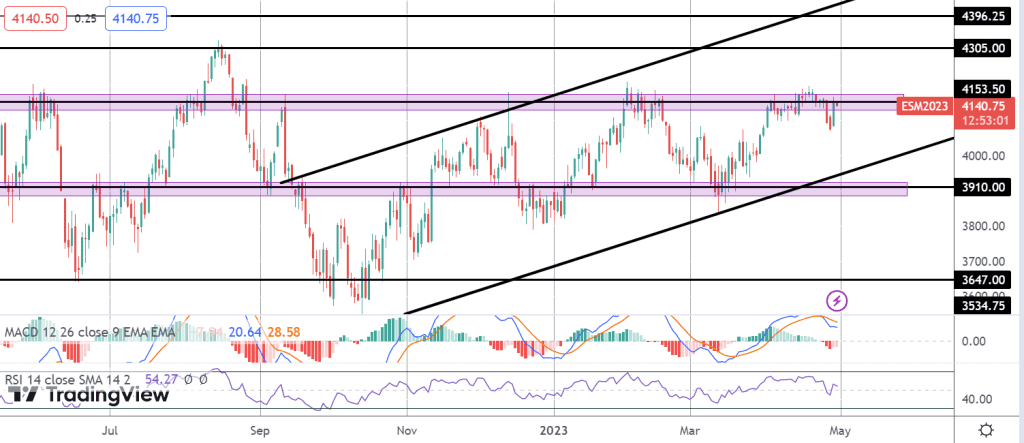The width and height of the screenshot is (1024, 443).
Task: Select the RSI indicator legend
Action: pos(72,380)
